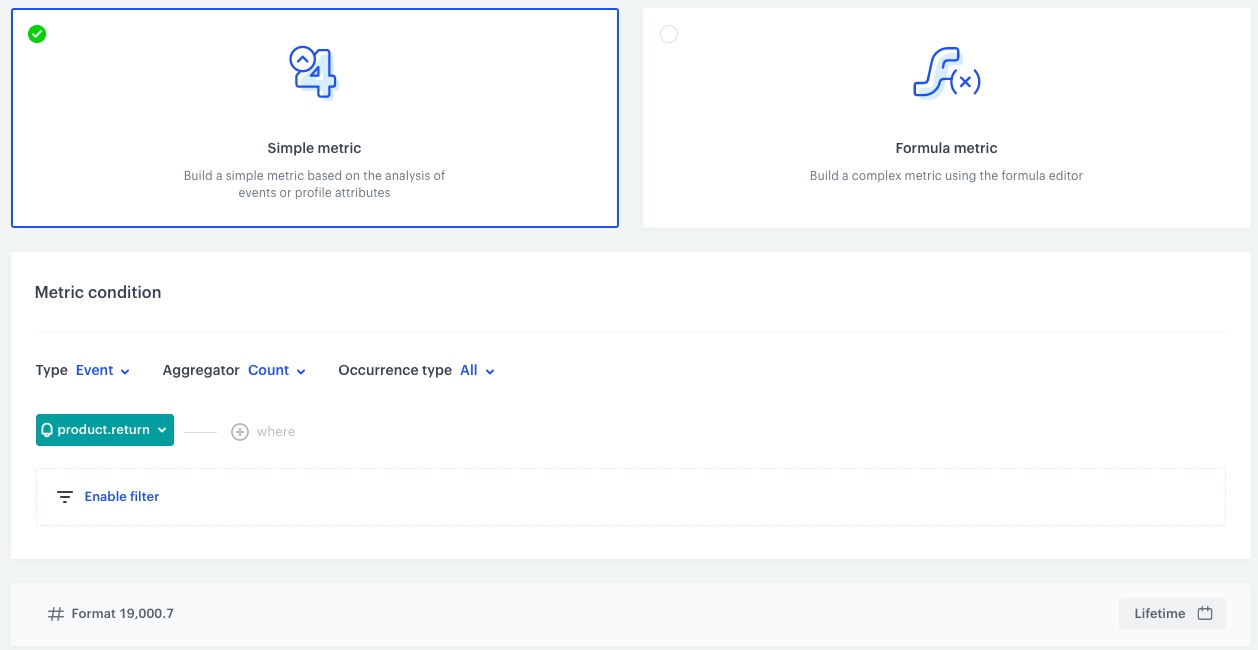Click the filter lines icon
This screenshot has height=650, width=1258.
tap(65, 497)
